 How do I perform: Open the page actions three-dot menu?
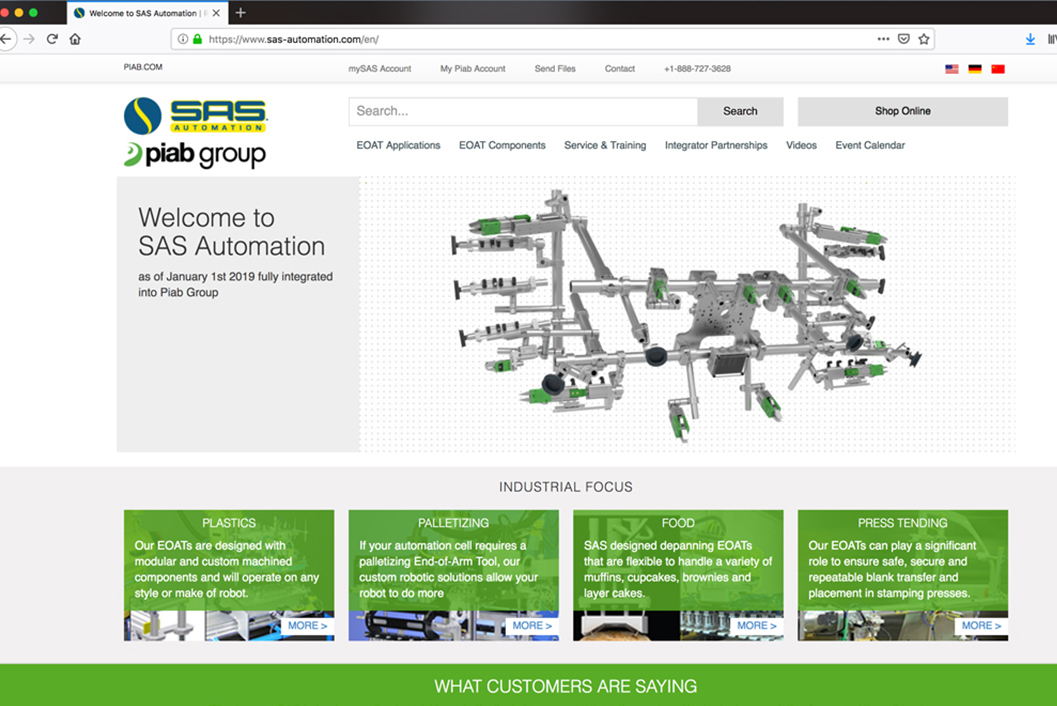click(883, 39)
